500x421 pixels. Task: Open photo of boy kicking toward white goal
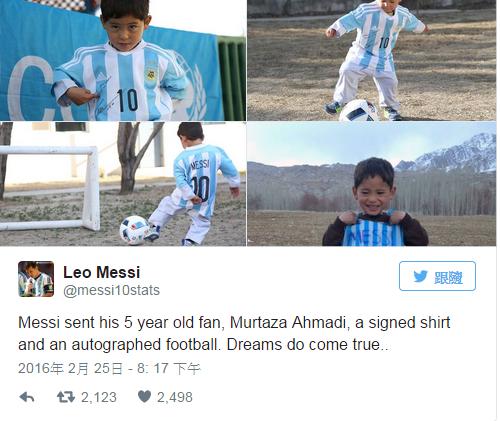(x=123, y=184)
